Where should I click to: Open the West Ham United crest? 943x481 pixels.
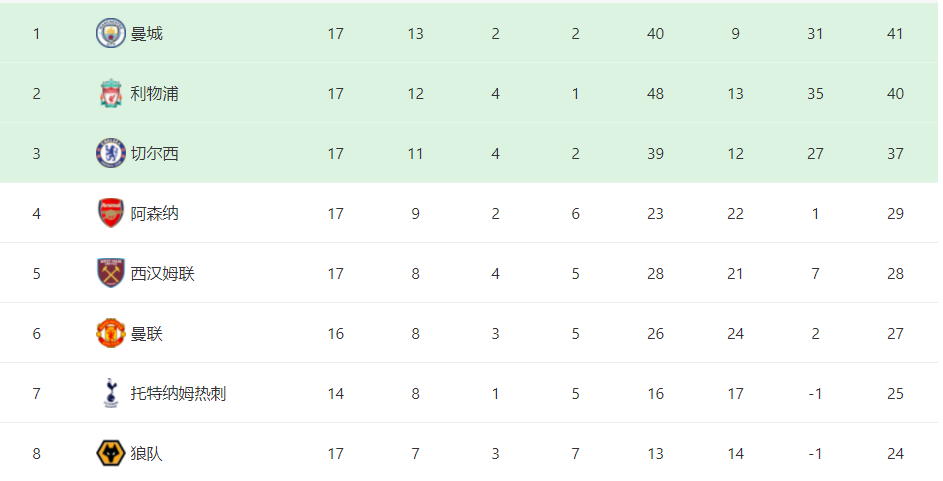pos(111,274)
